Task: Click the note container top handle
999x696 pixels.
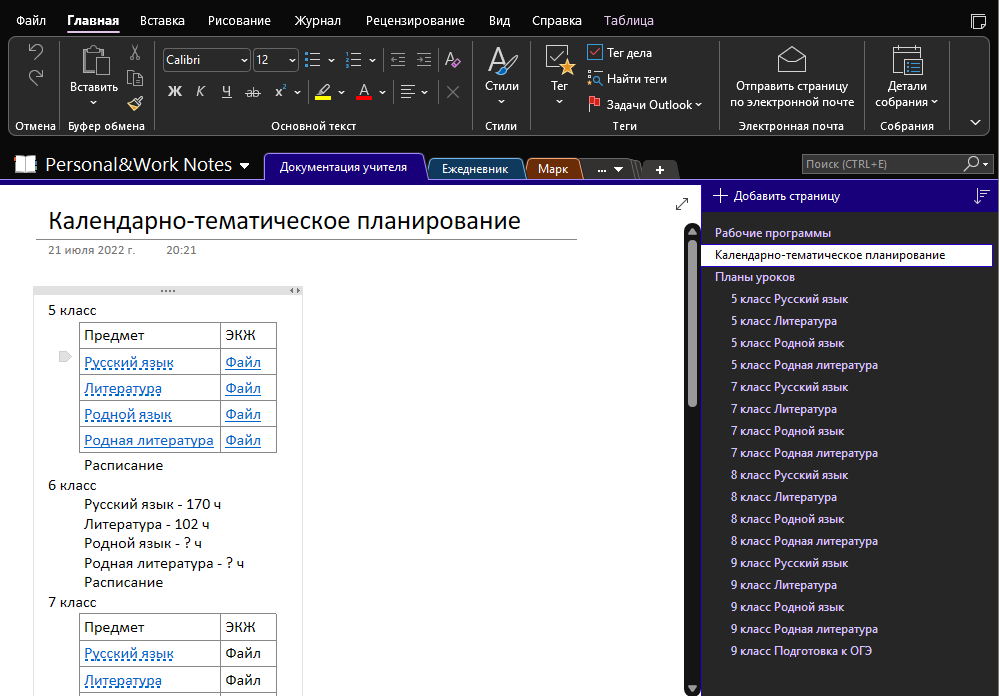Action: click(168, 291)
